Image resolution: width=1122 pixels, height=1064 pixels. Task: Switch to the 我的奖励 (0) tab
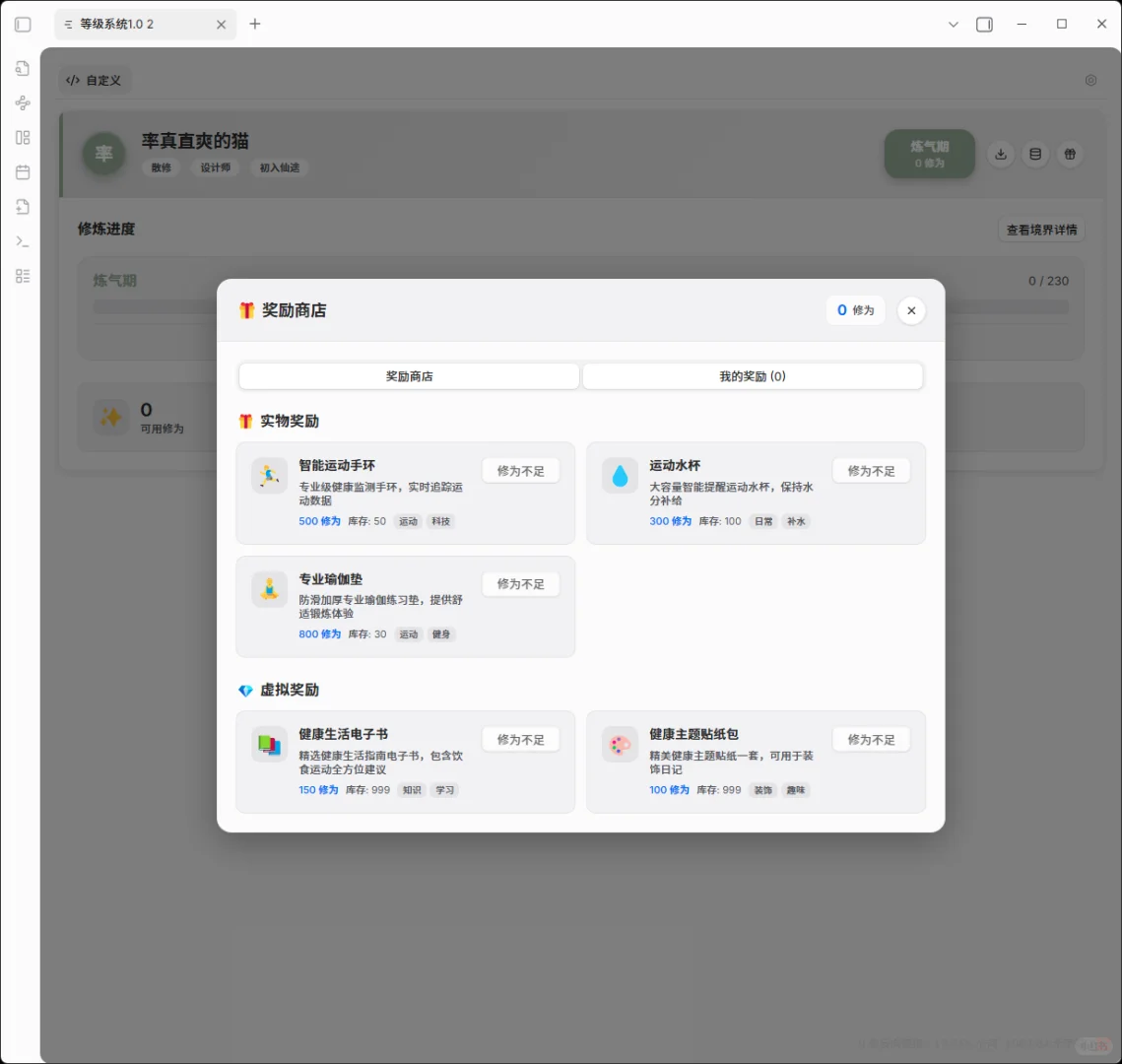[x=753, y=375]
